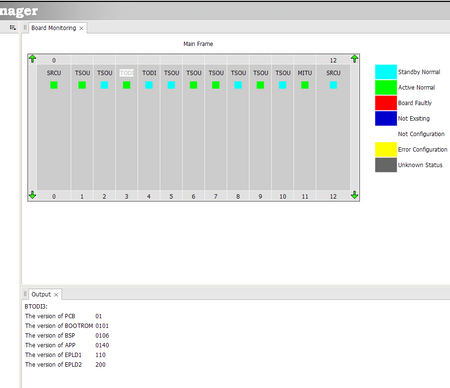
Task: Close the Board Monitoring tab
Action: 81,28
